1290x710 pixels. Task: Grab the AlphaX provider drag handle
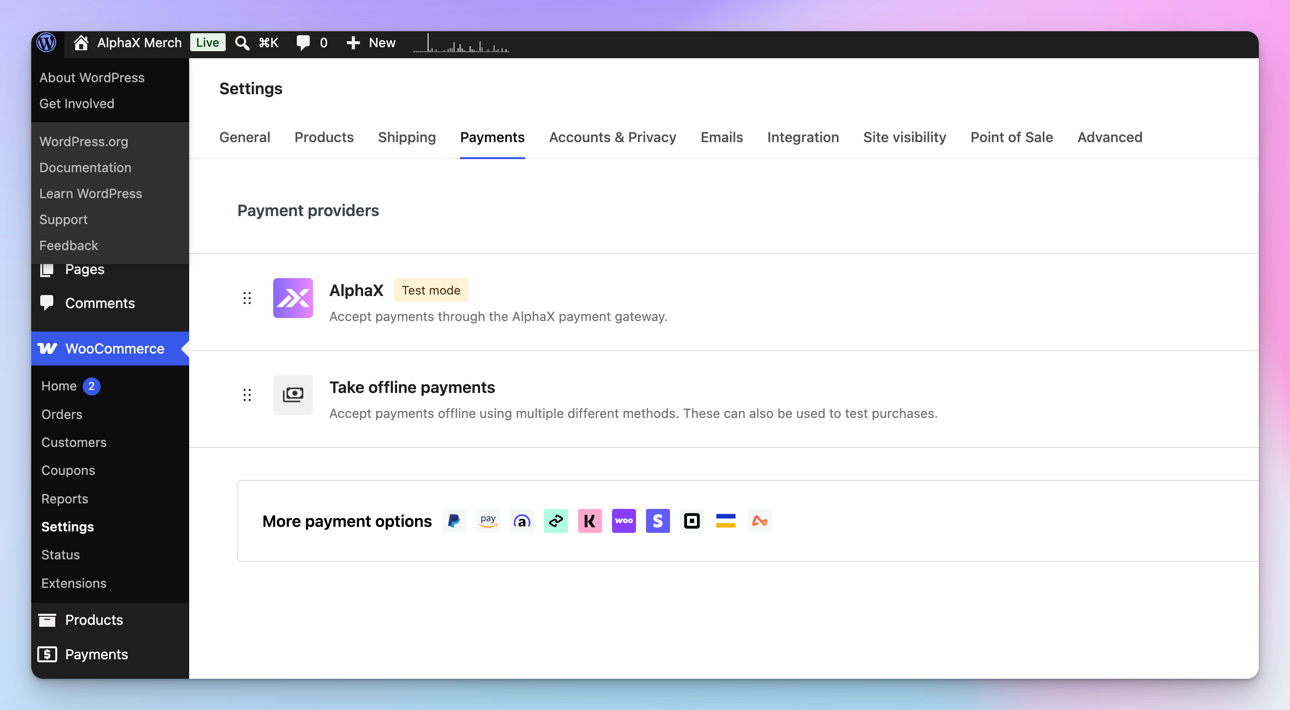[x=247, y=298]
